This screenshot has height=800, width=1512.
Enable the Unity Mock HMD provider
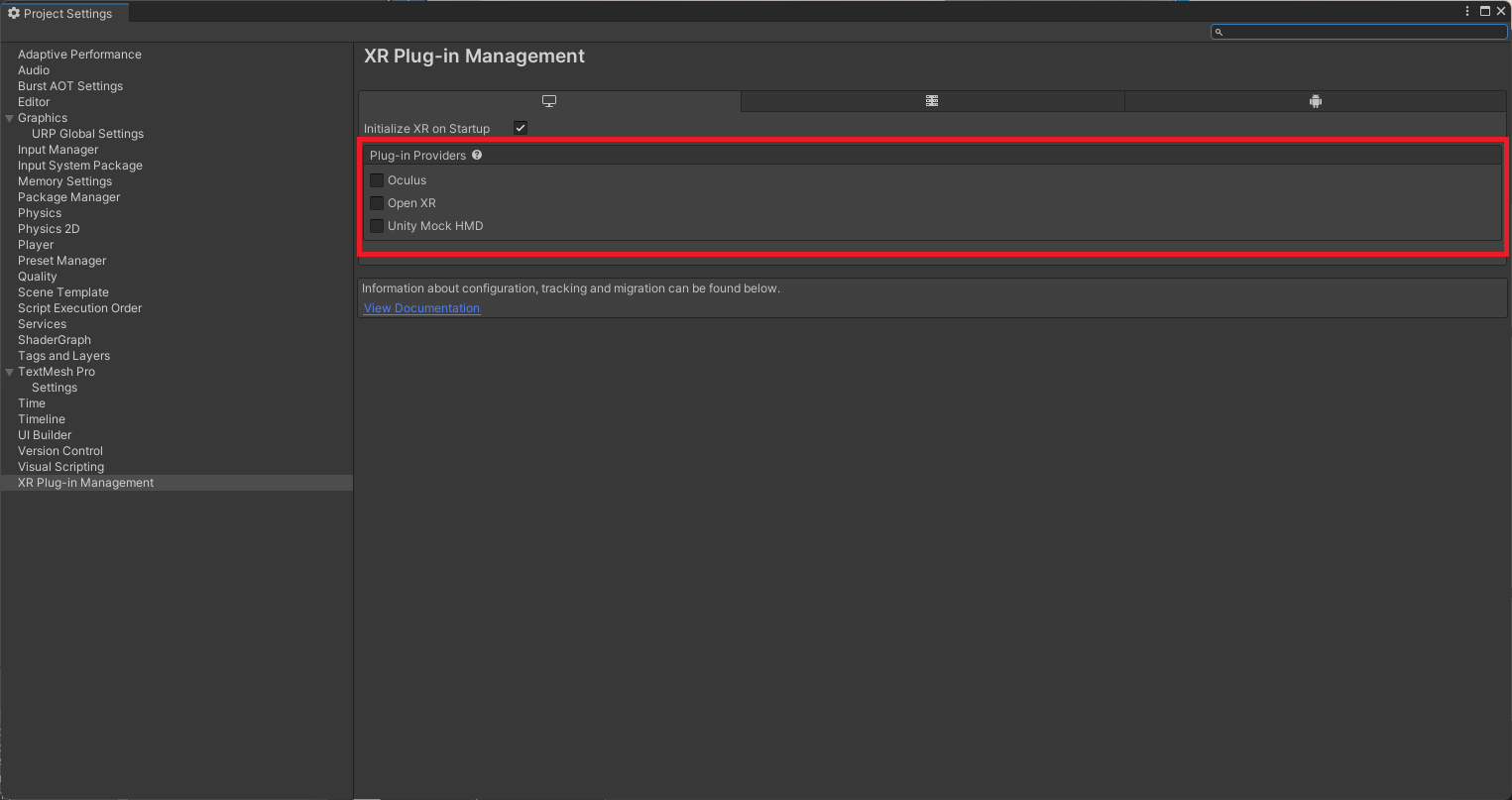(x=377, y=225)
